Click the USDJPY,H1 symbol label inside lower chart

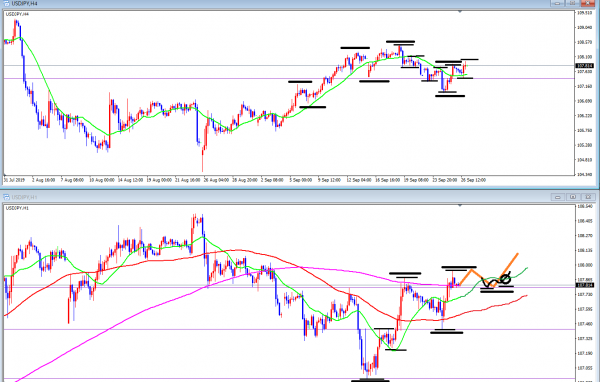[17, 208]
